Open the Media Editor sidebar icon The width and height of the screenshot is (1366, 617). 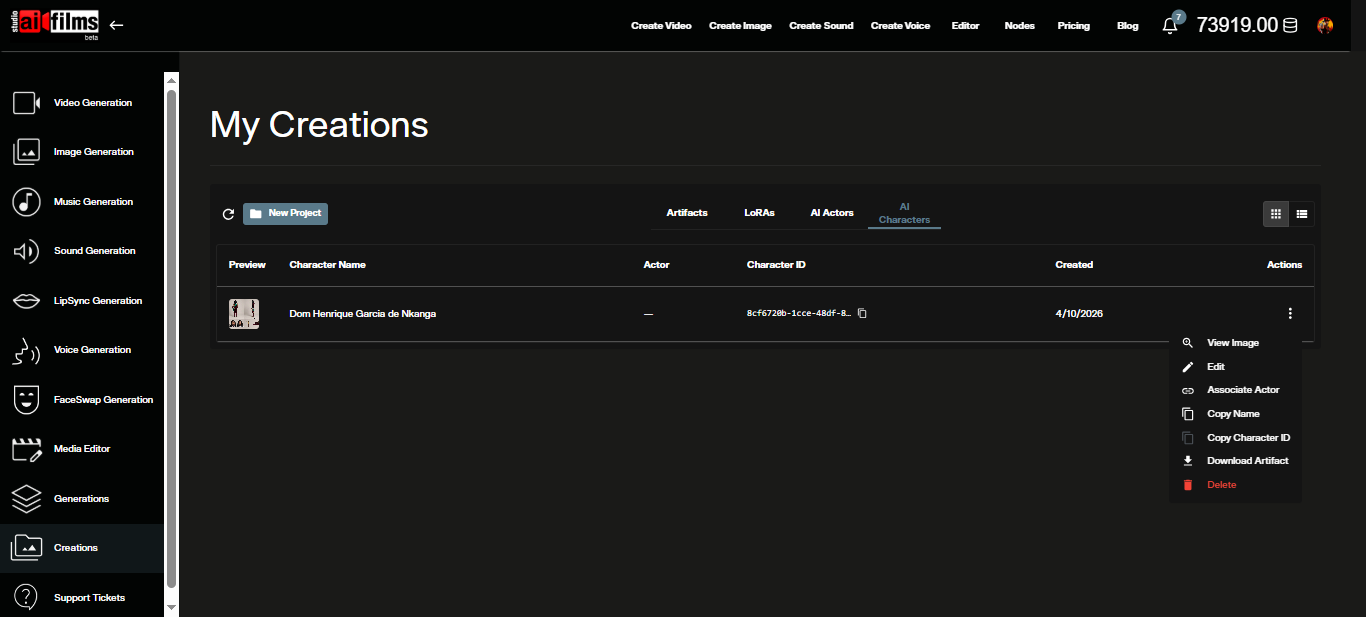(25, 448)
